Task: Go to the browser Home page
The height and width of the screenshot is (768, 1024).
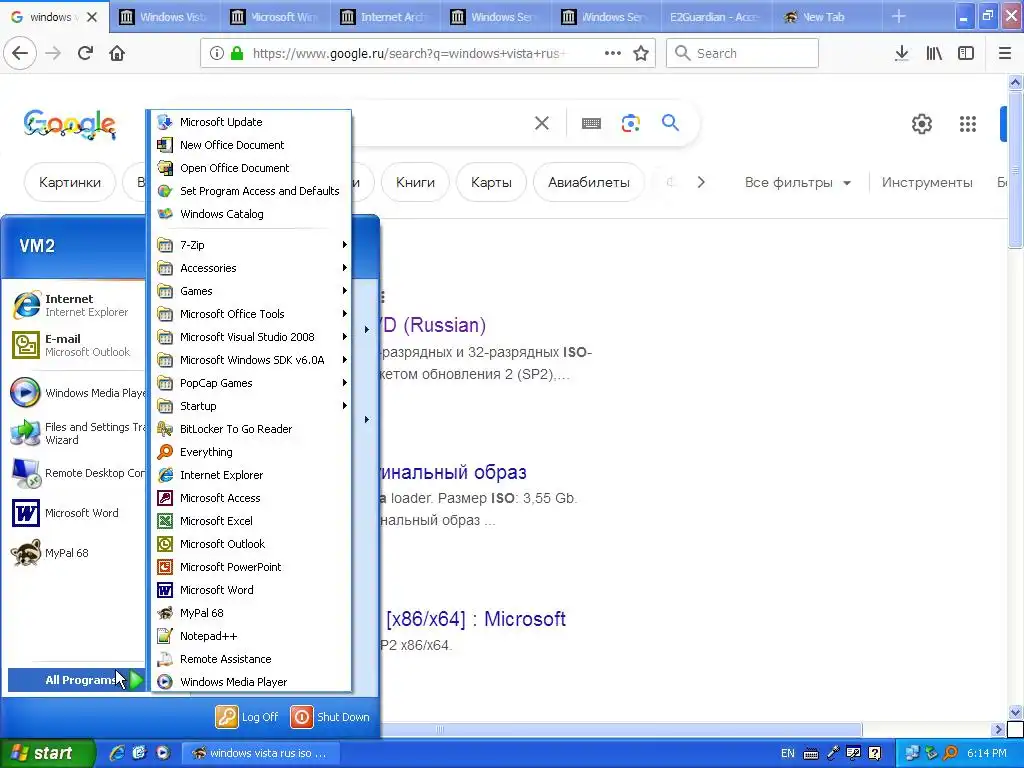Action: [x=117, y=53]
